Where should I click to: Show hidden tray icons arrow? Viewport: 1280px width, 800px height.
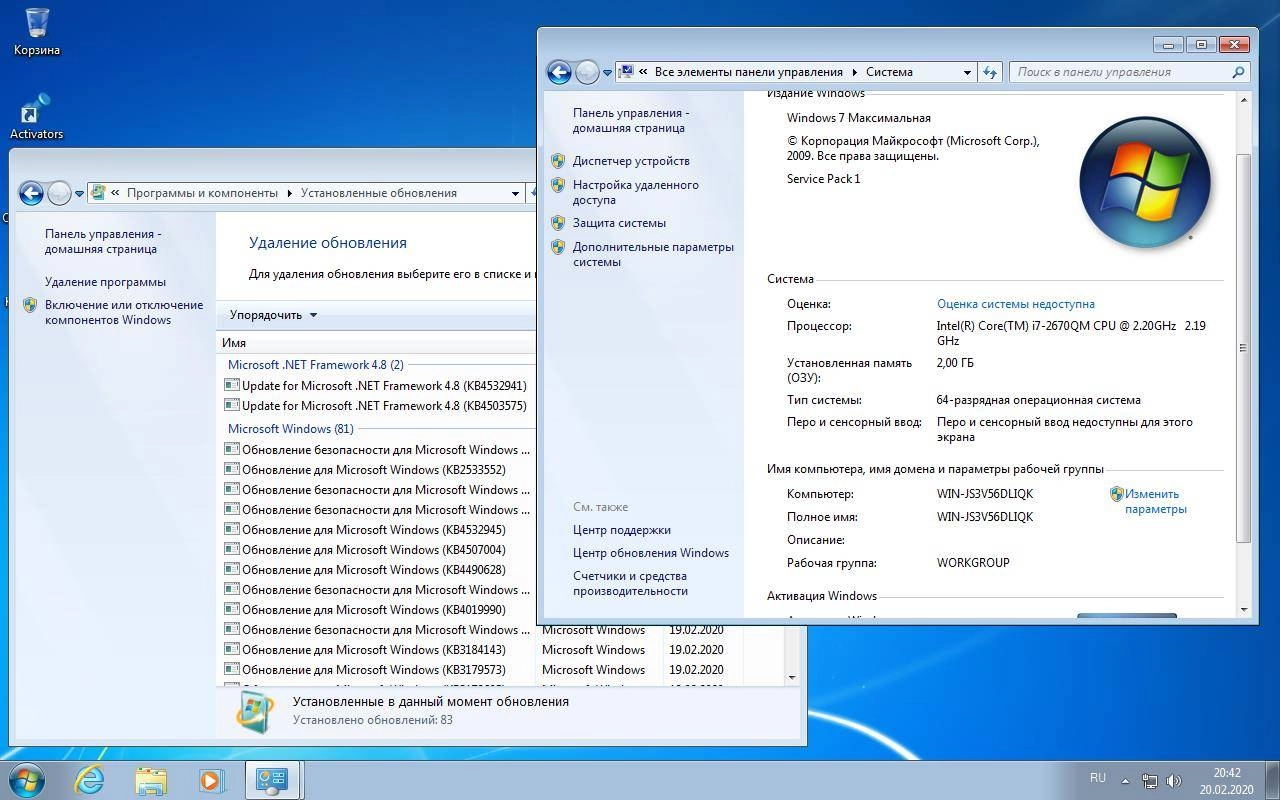[x=1125, y=780]
